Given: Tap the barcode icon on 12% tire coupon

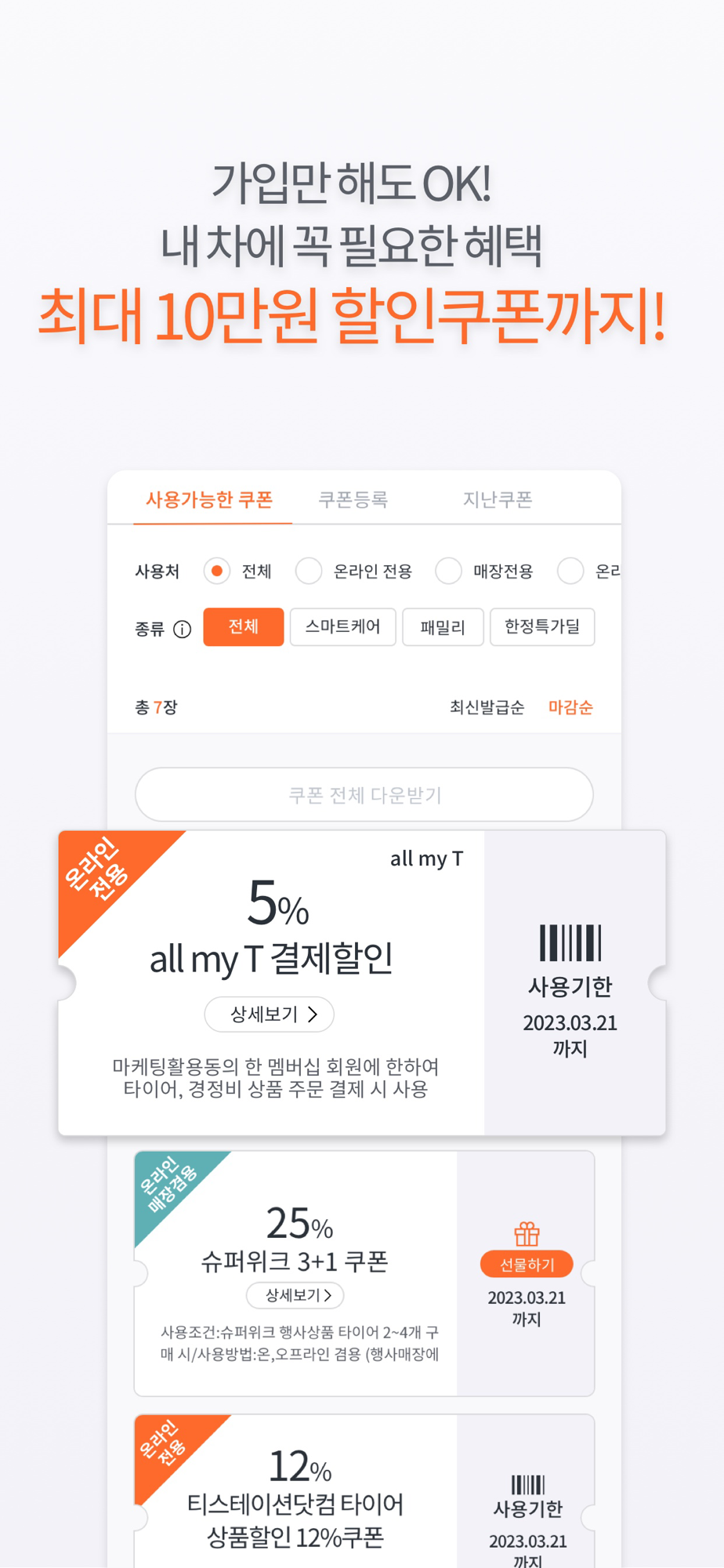Looking at the screenshot, I should [527, 1484].
